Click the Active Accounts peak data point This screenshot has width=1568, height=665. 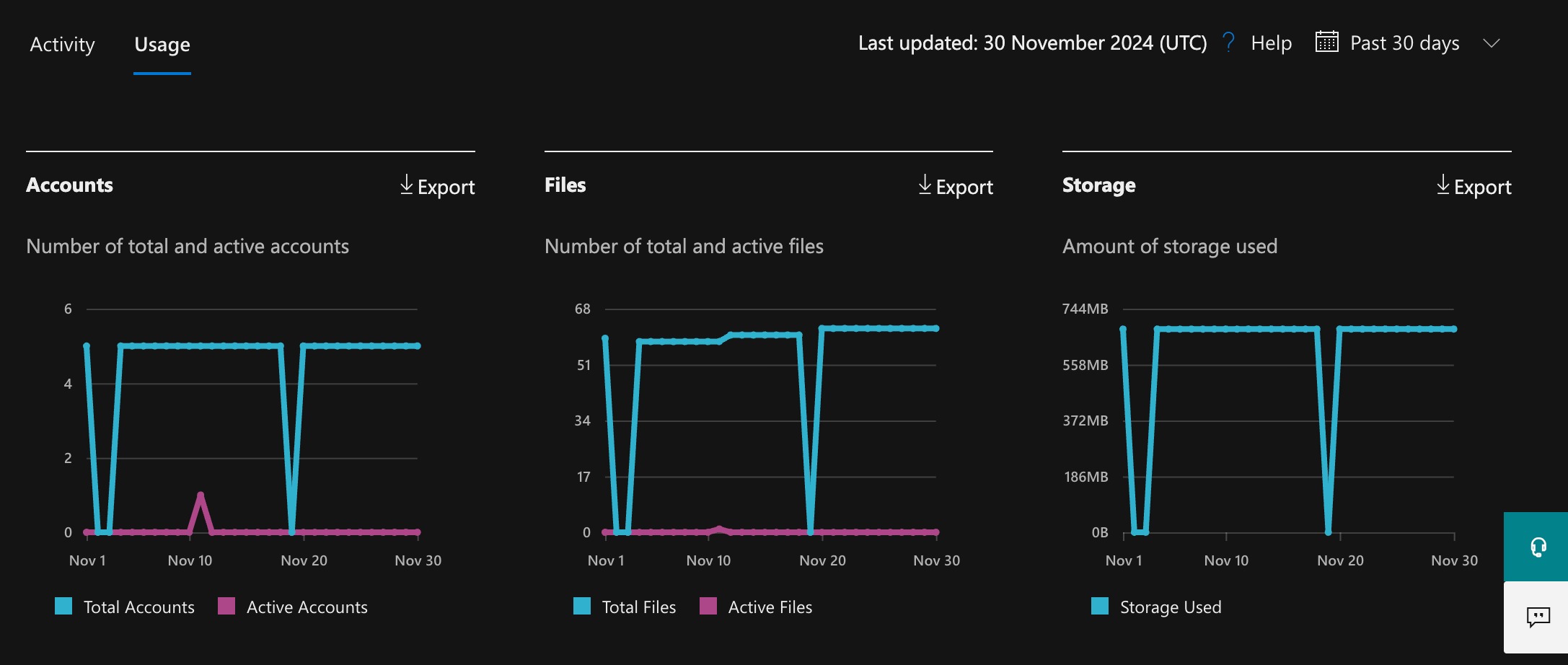(x=201, y=495)
